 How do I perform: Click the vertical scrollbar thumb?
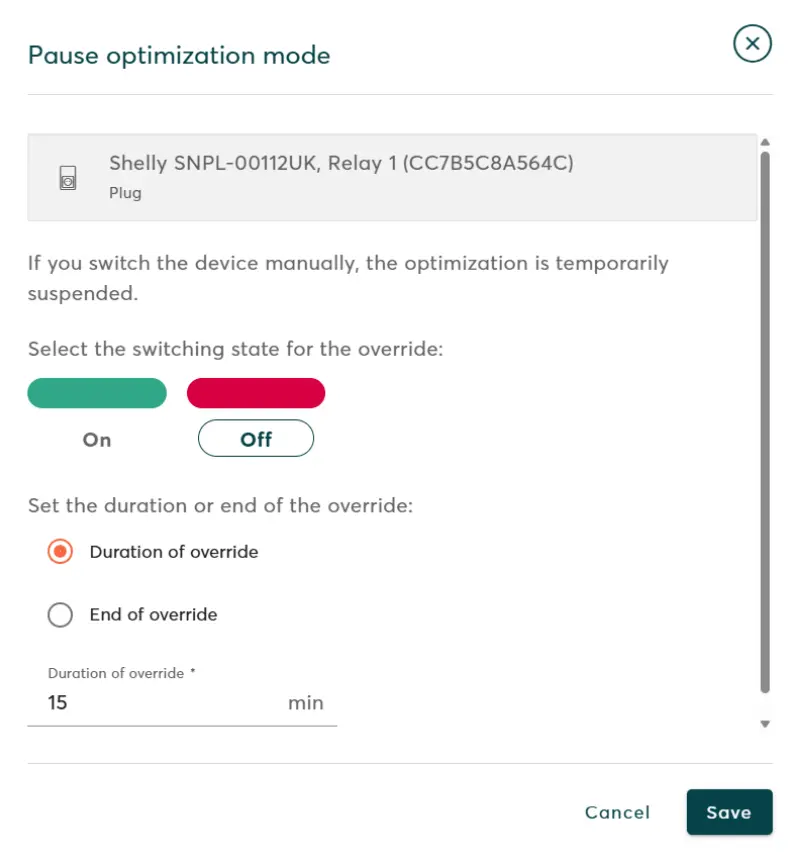765,420
